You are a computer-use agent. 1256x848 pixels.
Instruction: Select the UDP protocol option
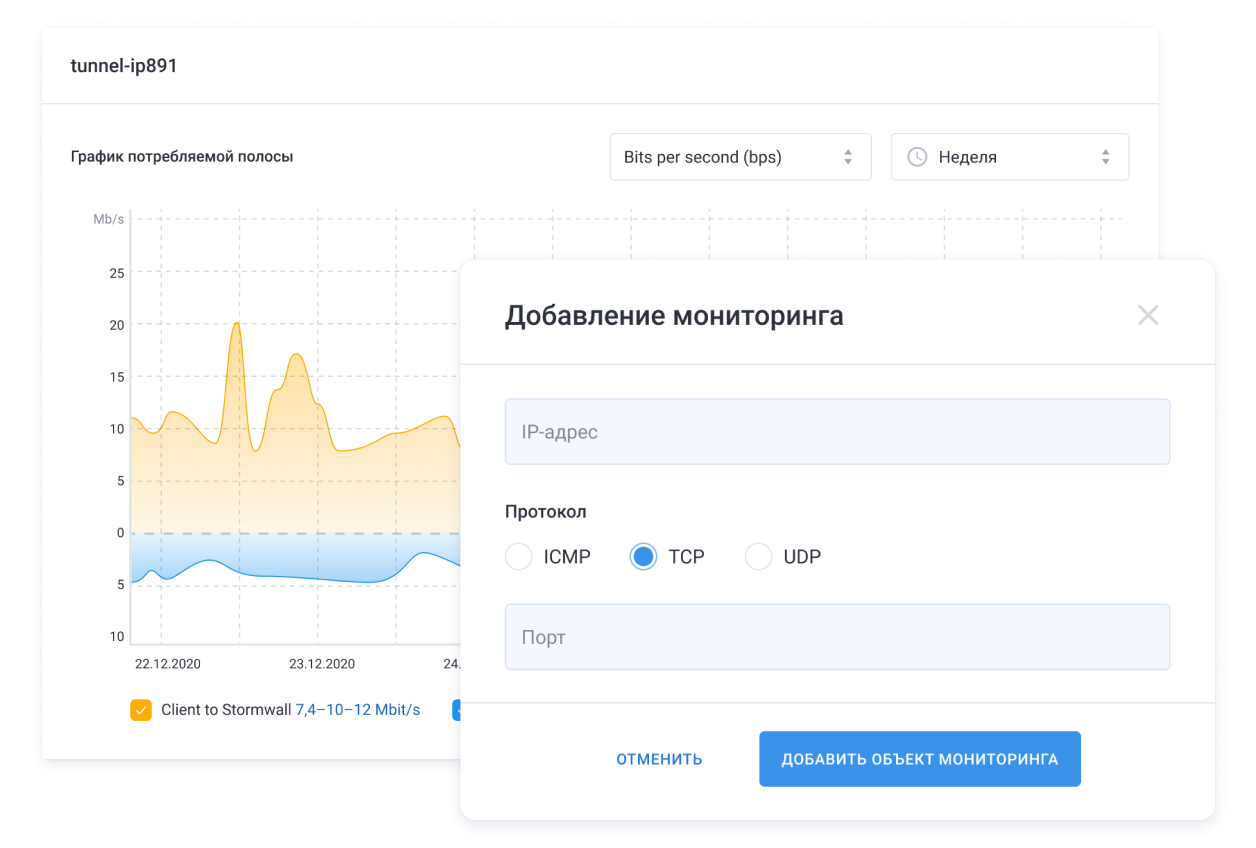click(x=758, y=556)
